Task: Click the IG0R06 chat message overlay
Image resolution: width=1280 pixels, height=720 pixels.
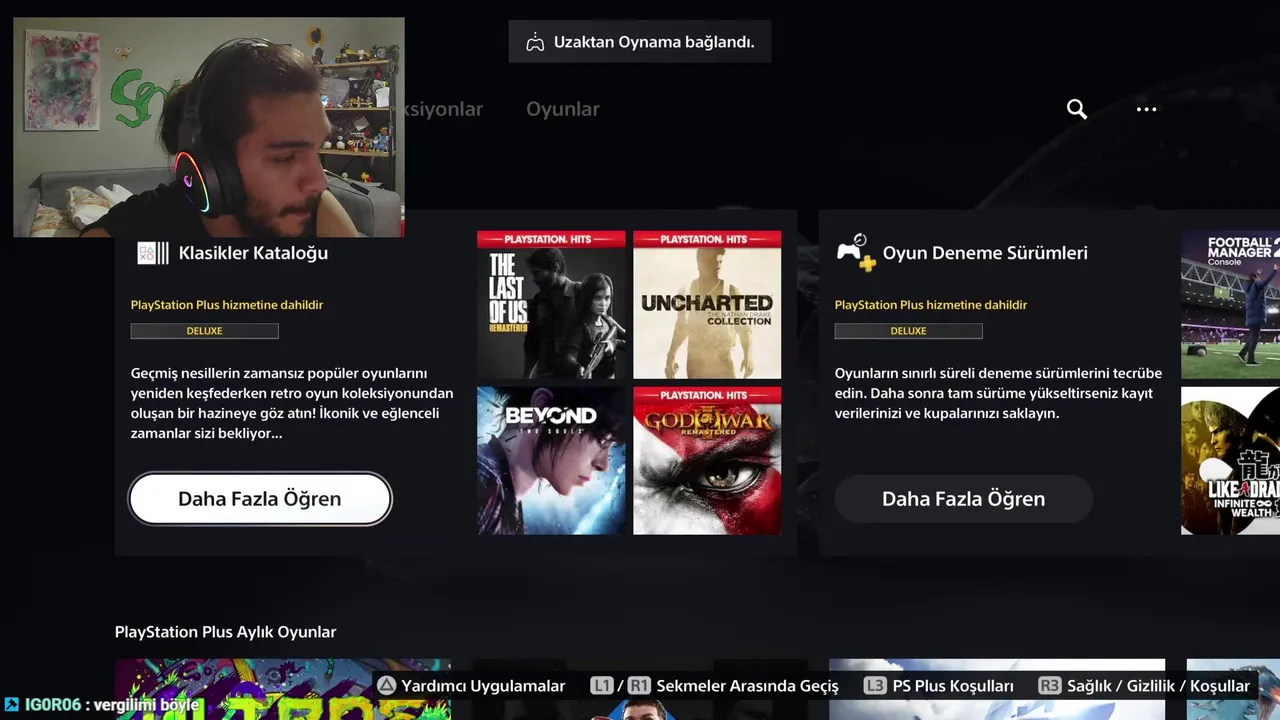Action: pyautogui.click(x=103, y=705)
